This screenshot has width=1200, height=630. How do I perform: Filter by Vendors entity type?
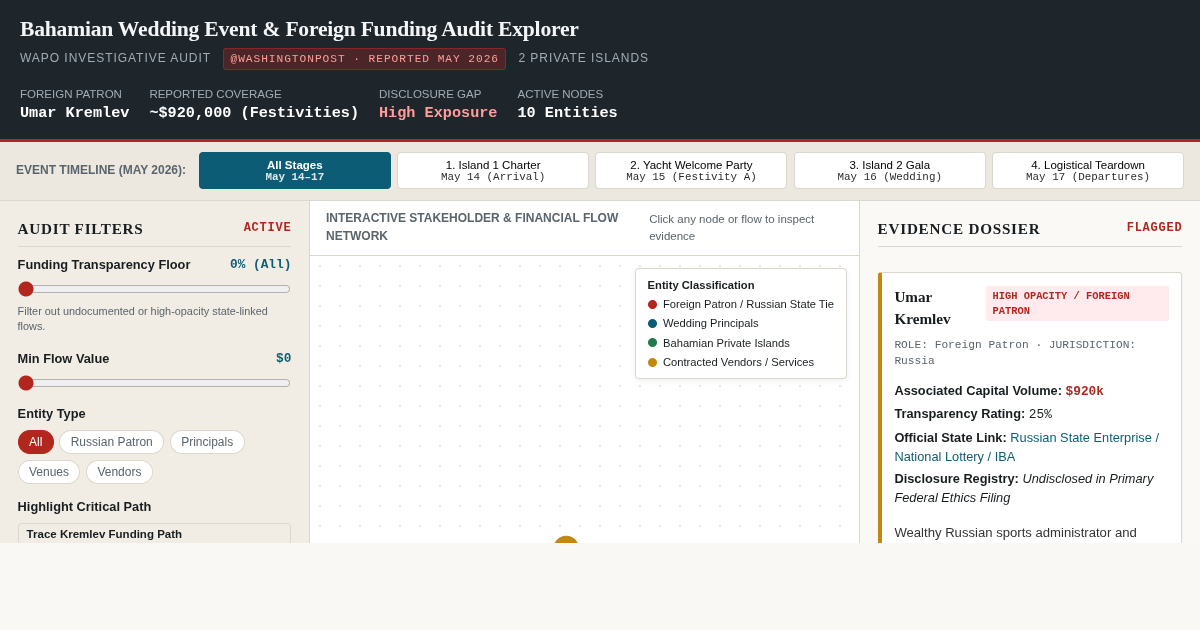click(x=119, y=472)
